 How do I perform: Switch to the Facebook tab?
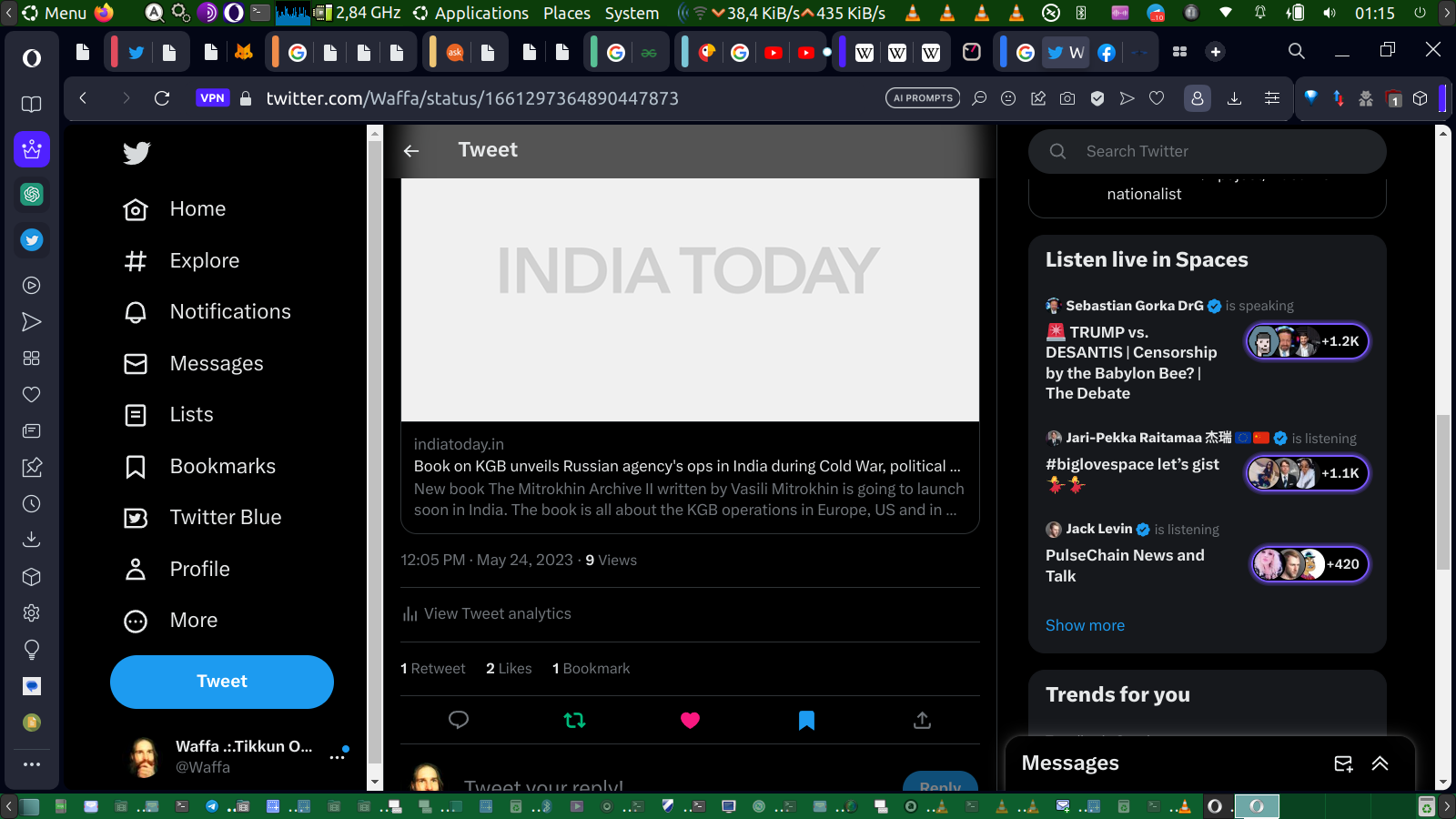coord(1107,53)
